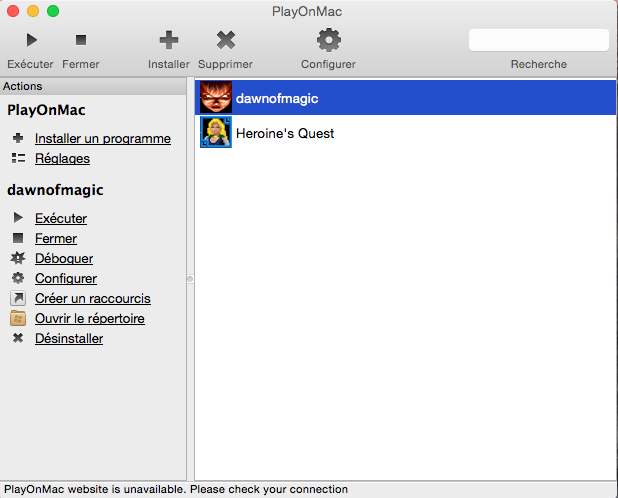Click the Fermer link in sidebar
618x498 pixels.
56,238
